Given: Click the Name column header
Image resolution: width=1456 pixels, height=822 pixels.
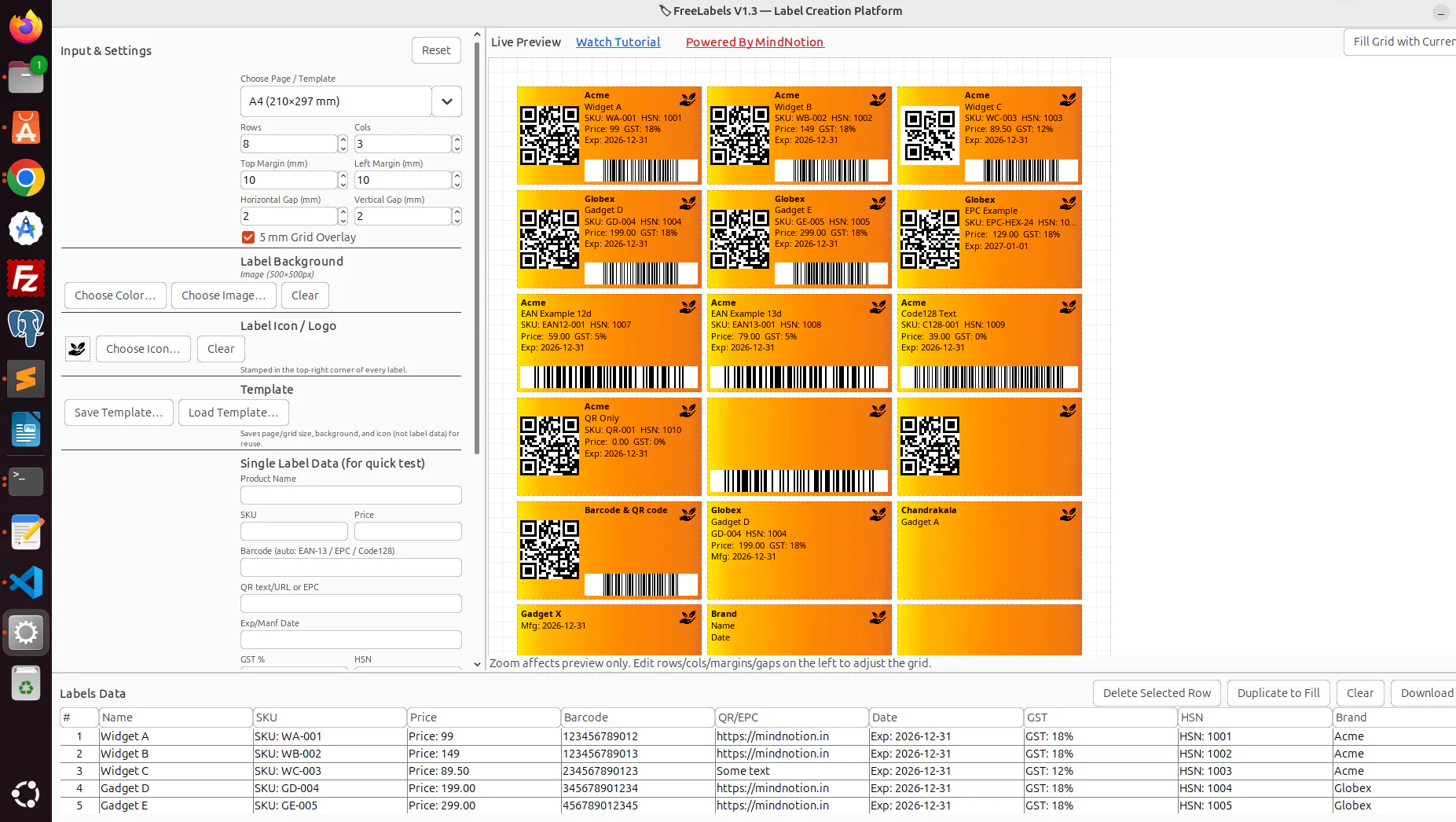Looking at the screenshot, I should point(175,717).
